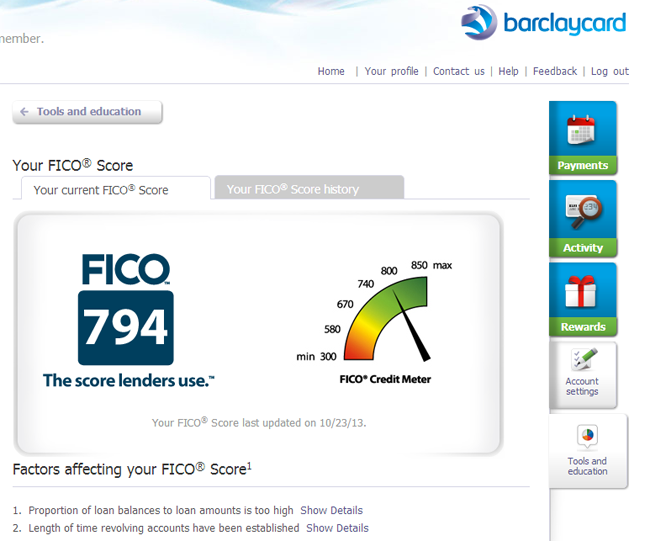Open Account settings checklist icon
Viewport: 650px width, 541px height.
point(584,359)
